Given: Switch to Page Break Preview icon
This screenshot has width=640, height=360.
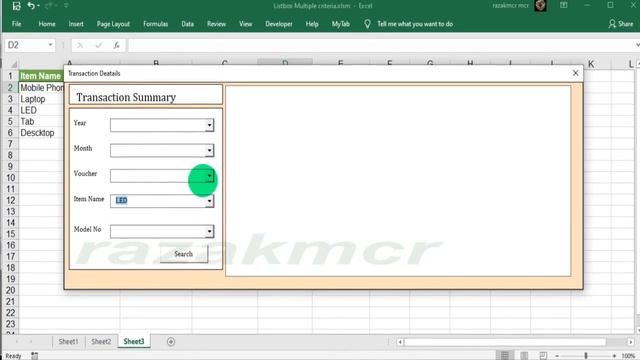Looking at the screenshot, I should coord(543,356).
